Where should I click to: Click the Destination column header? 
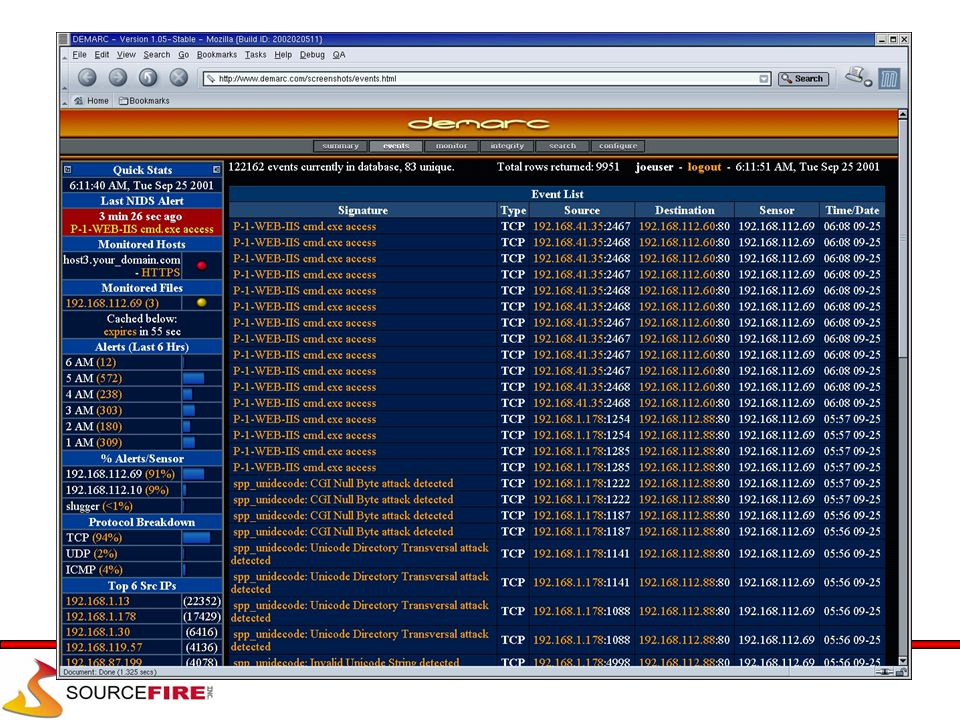(x=684, y=210)
